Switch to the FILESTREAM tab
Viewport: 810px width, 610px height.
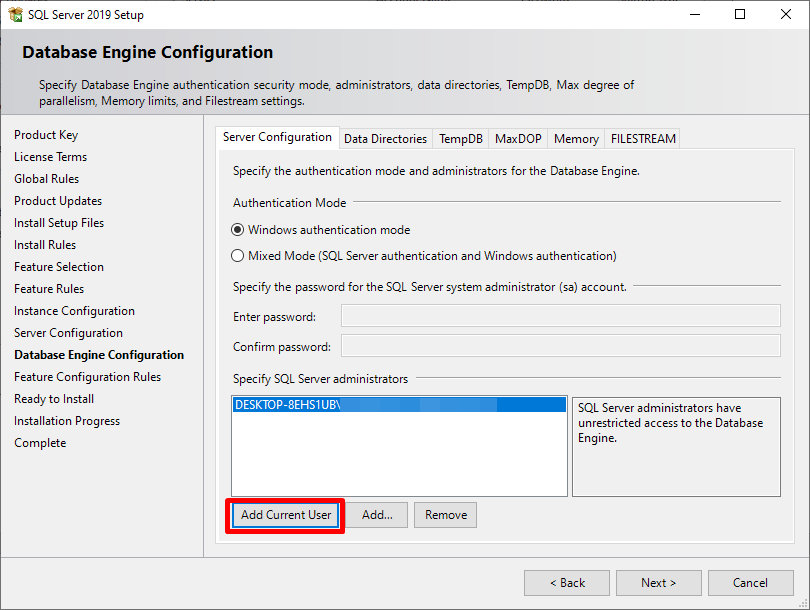pyautogui.click(x=643, y=139)
